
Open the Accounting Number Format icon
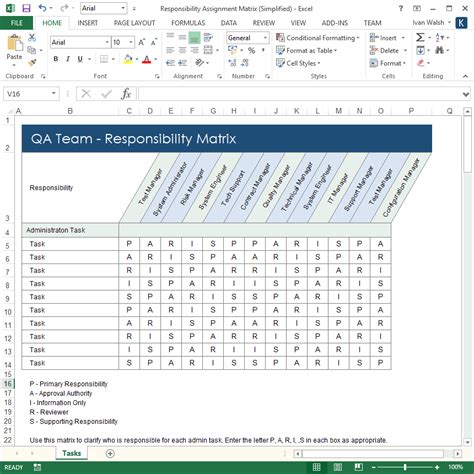click(232, 50)
